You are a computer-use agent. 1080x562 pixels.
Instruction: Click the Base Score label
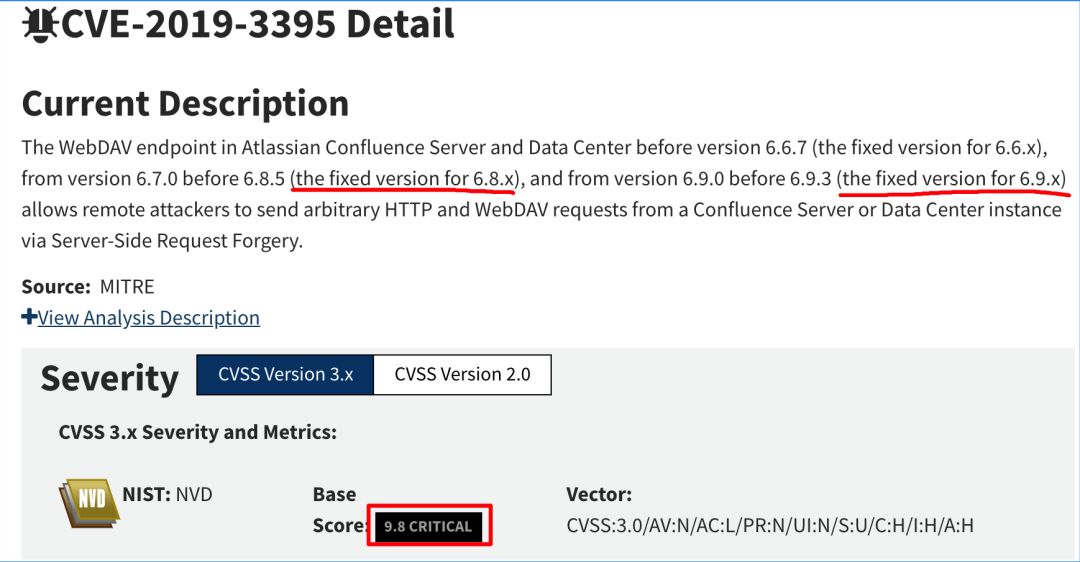point(335,509)
